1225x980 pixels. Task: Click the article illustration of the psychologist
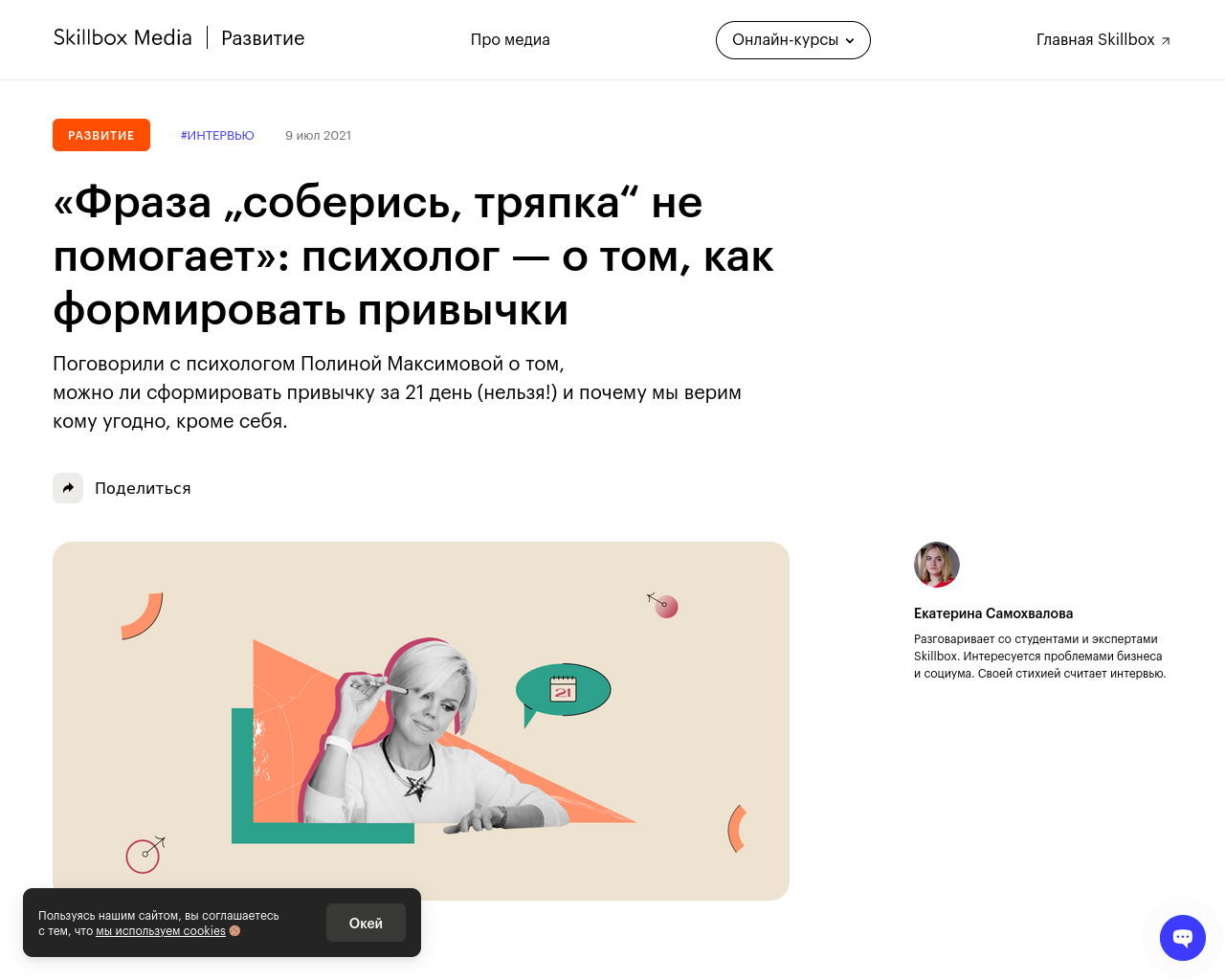[421, 721]
